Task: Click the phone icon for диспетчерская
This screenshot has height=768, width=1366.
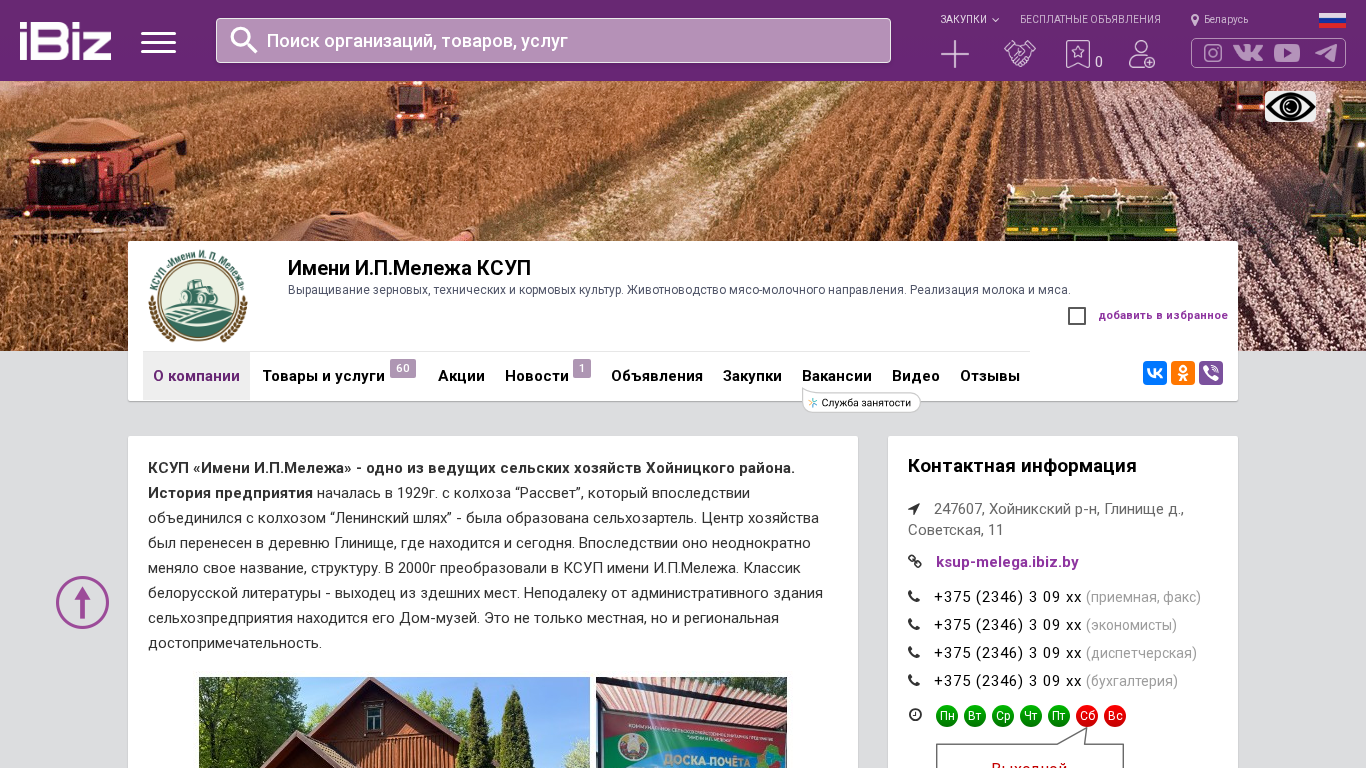Action: (914, 653)
